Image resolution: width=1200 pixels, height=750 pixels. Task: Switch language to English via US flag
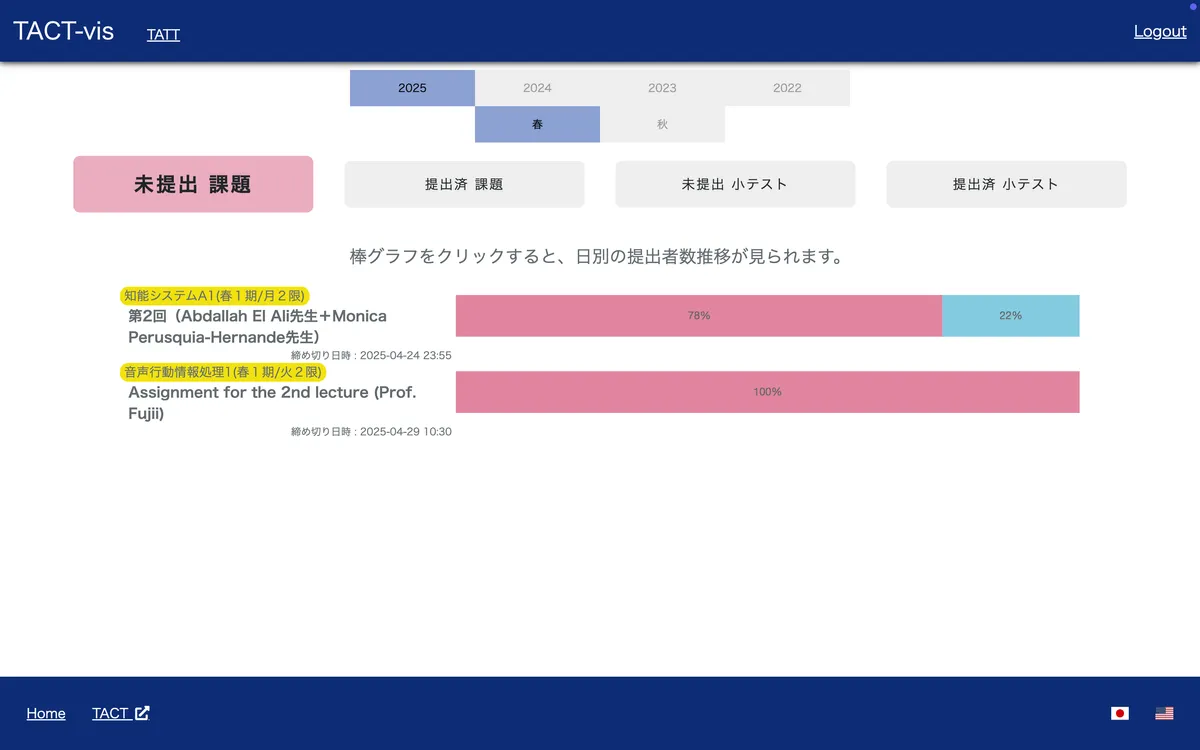click(x=1163, y=713)
